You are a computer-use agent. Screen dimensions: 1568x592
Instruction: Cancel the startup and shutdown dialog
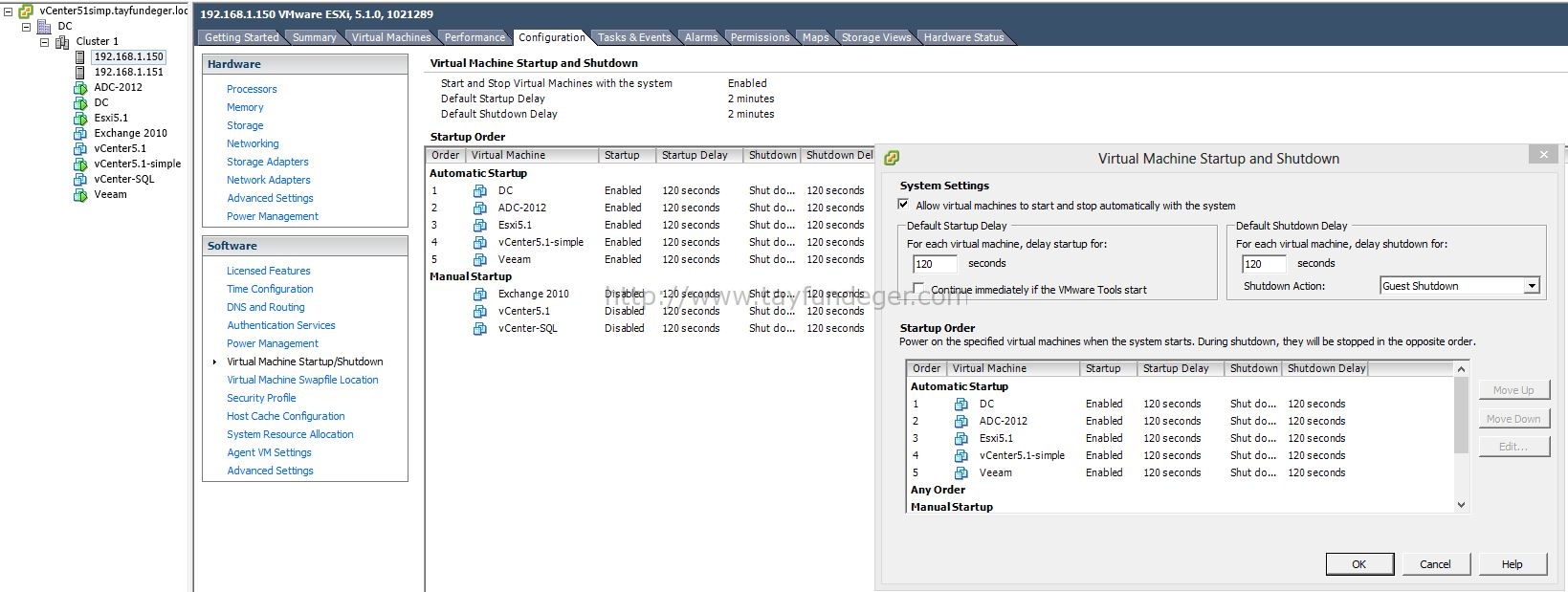coord(1435,564)
